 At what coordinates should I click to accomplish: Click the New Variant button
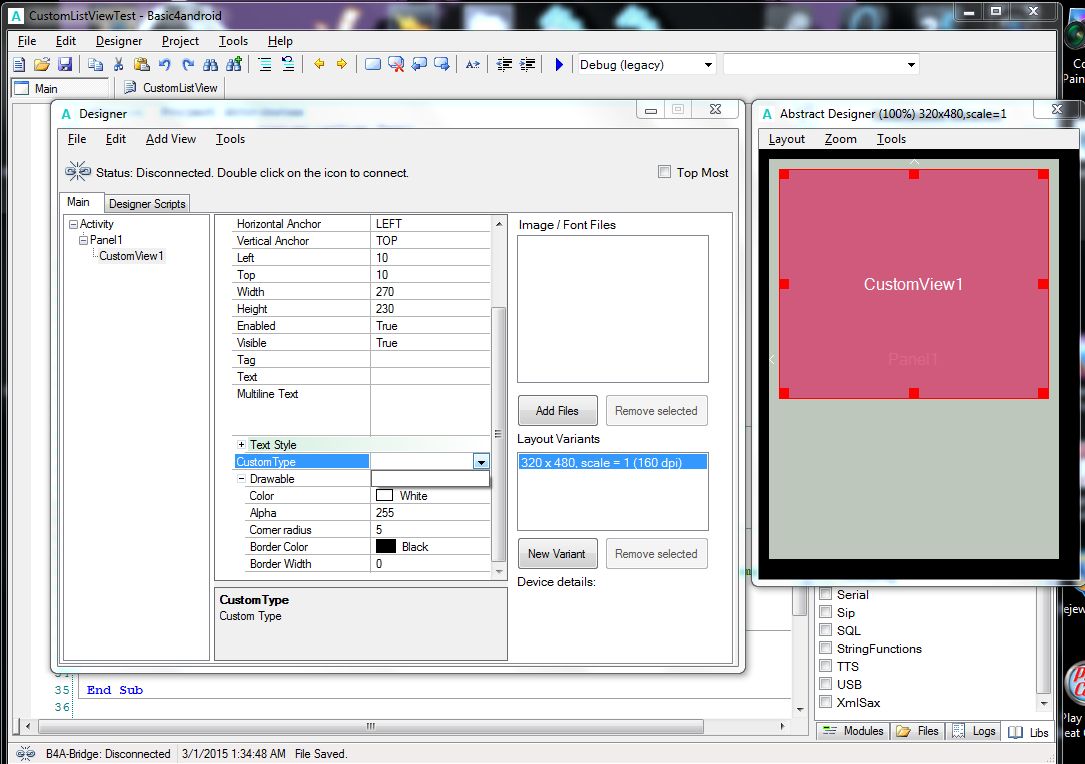(557, 554)
